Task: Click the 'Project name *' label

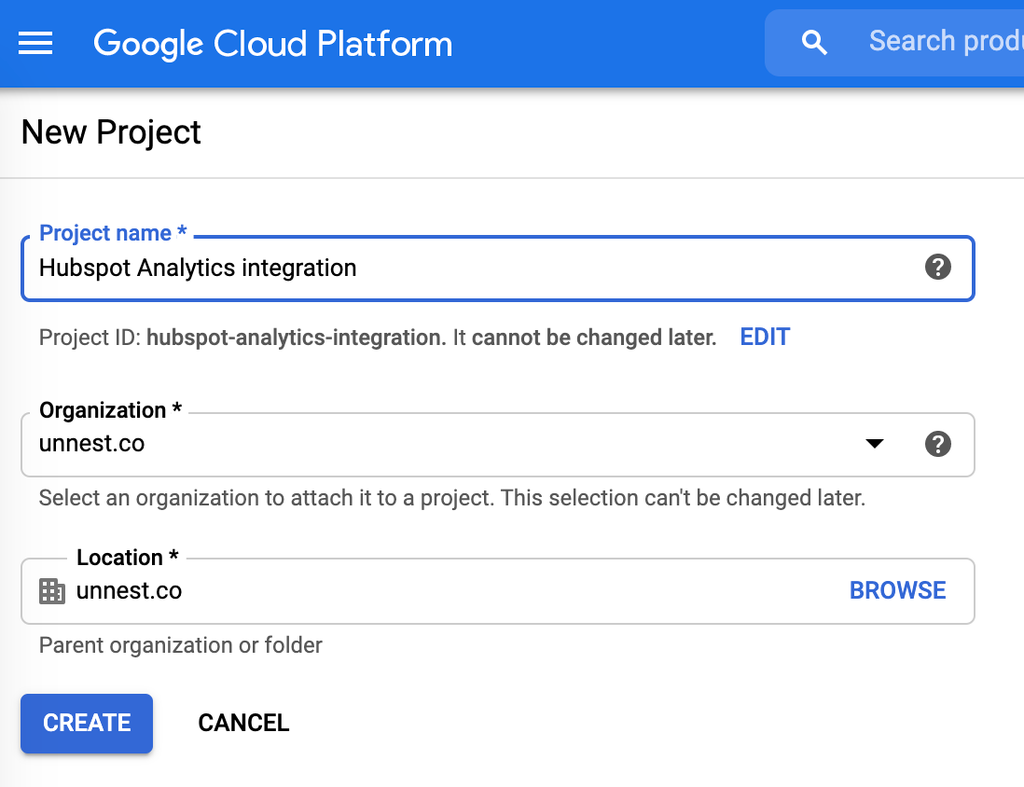Action: [x=113, y=233]
